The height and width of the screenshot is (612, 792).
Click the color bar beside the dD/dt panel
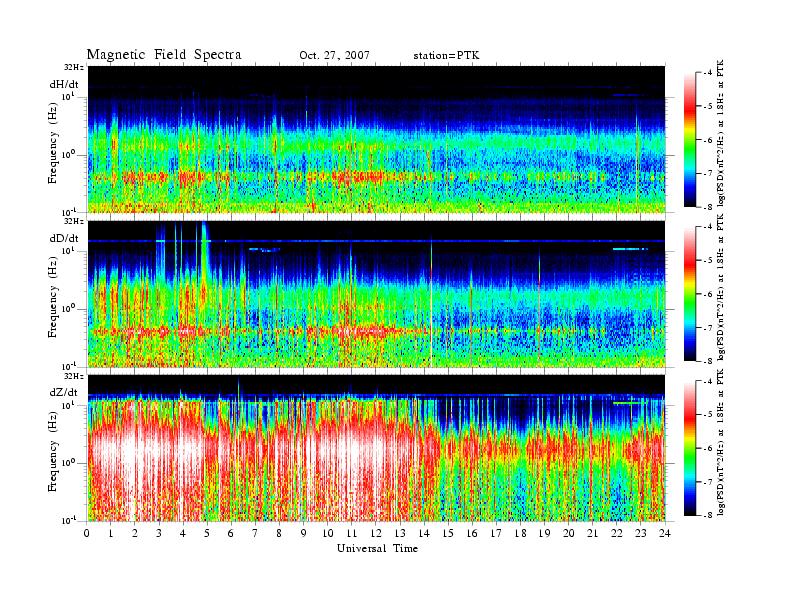point(690,294)
